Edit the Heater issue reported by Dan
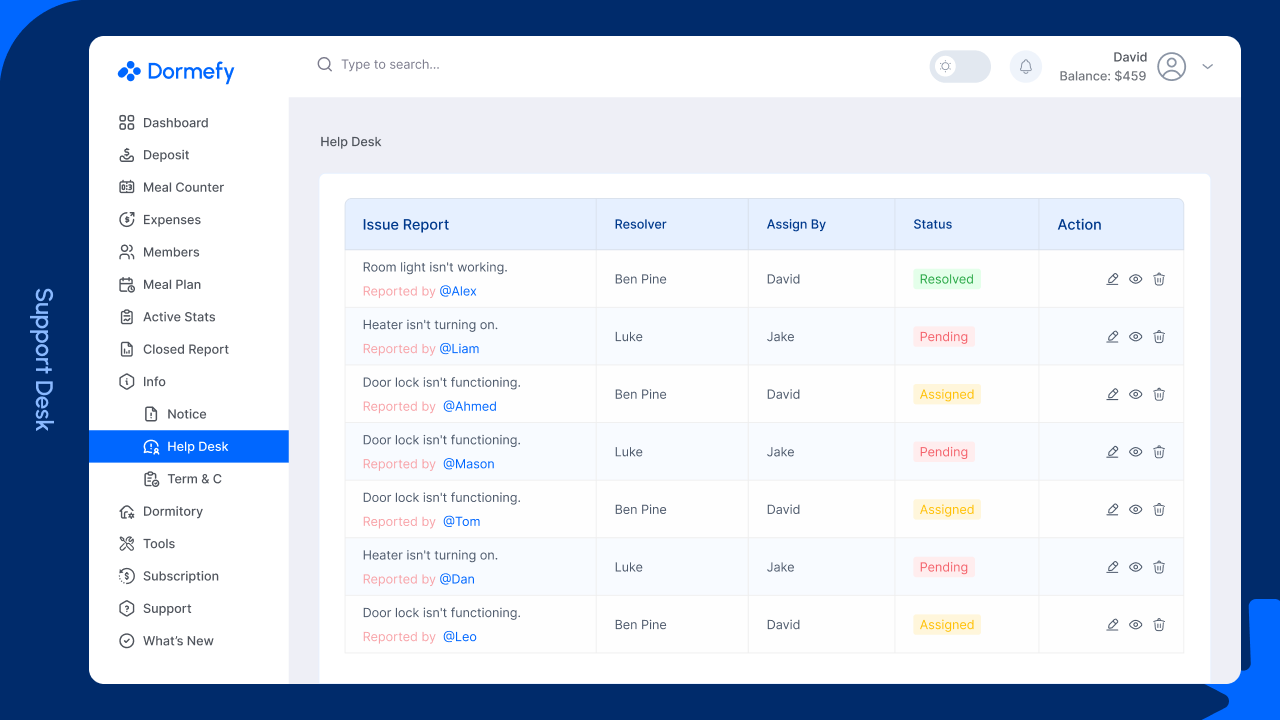 coord(1112,567)
